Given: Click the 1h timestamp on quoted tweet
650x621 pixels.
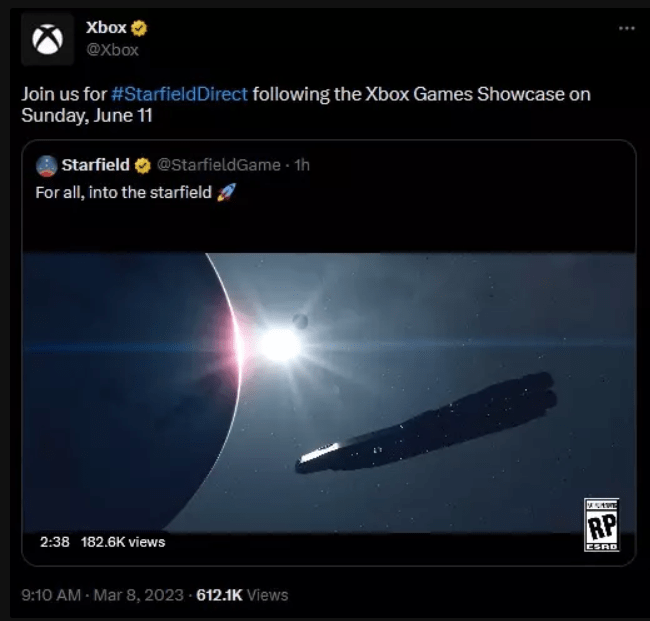Looking at the screenshot, I should (x=302, y=165).
